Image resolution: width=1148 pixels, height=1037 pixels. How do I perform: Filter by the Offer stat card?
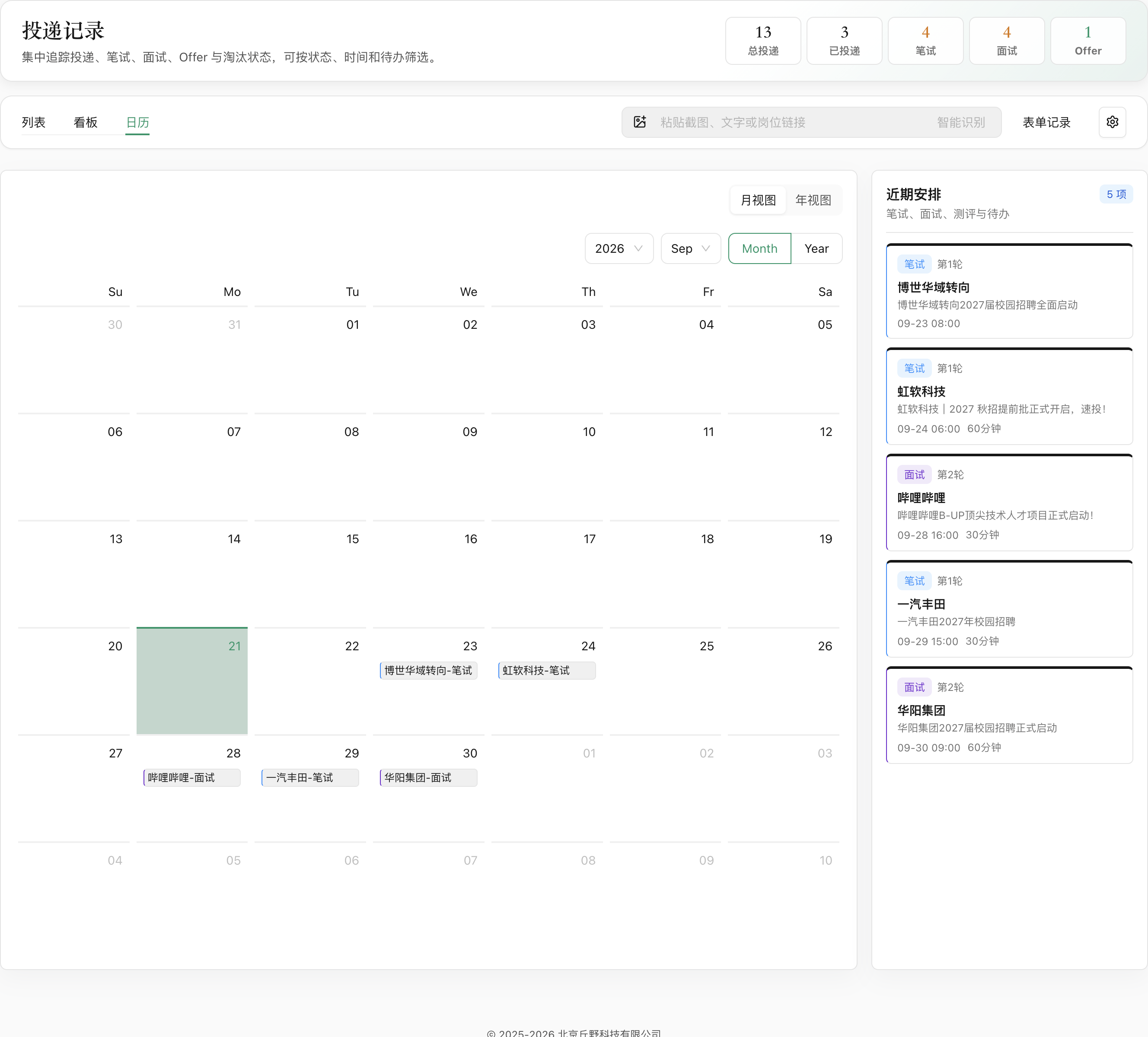tap(1087, 41)
